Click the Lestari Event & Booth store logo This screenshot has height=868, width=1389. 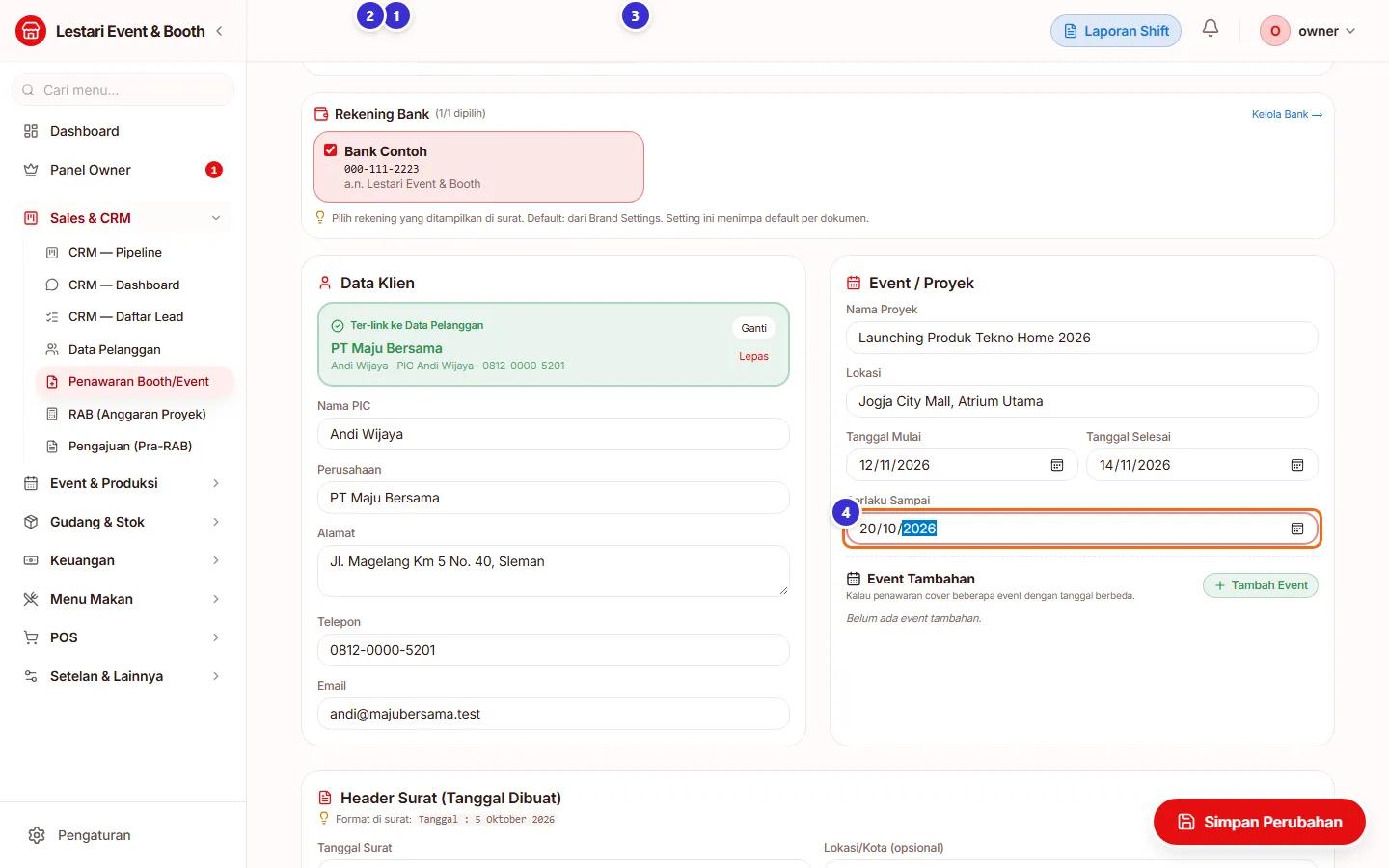[31, 31]
